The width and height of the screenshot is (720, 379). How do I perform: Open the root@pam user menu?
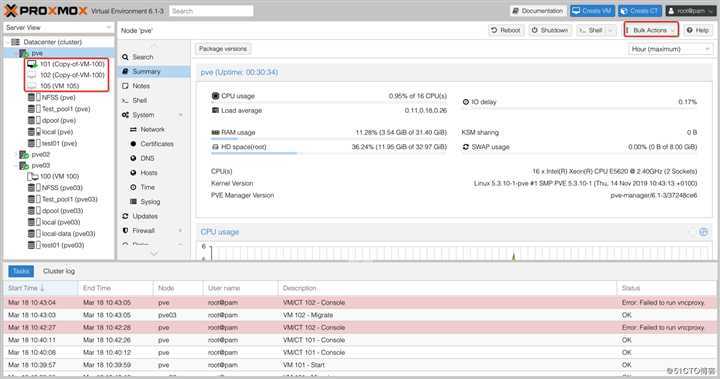coord(690,11)
